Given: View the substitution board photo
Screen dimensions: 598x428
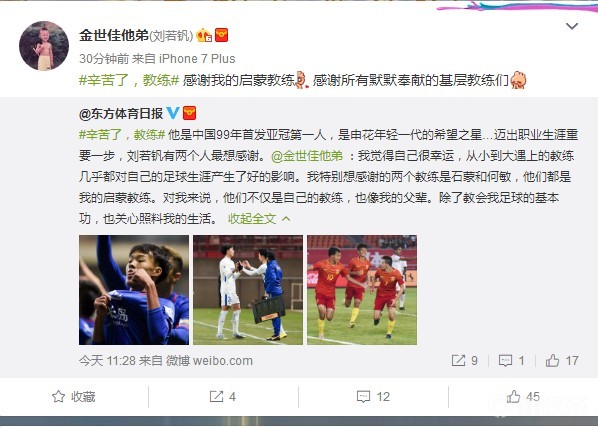Looking at the screenshot, I should 248,290.
